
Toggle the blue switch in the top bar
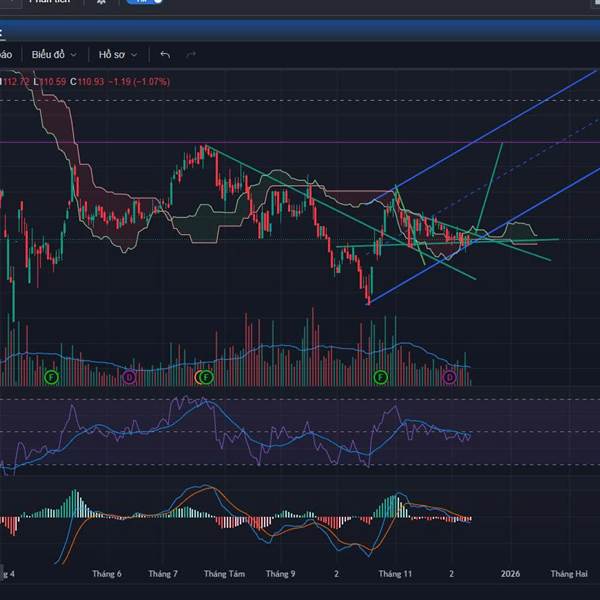pyautogui.click(x=143, y=3)
